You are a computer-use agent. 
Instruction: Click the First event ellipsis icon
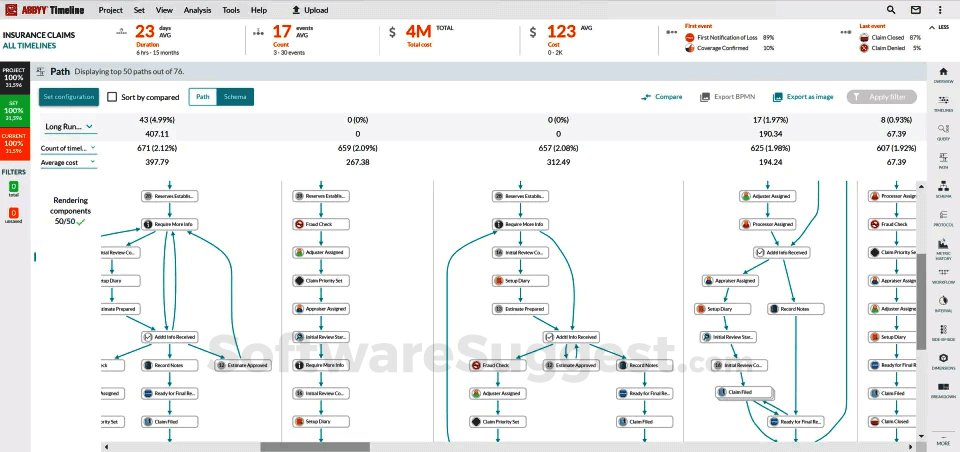pos(672,32)
